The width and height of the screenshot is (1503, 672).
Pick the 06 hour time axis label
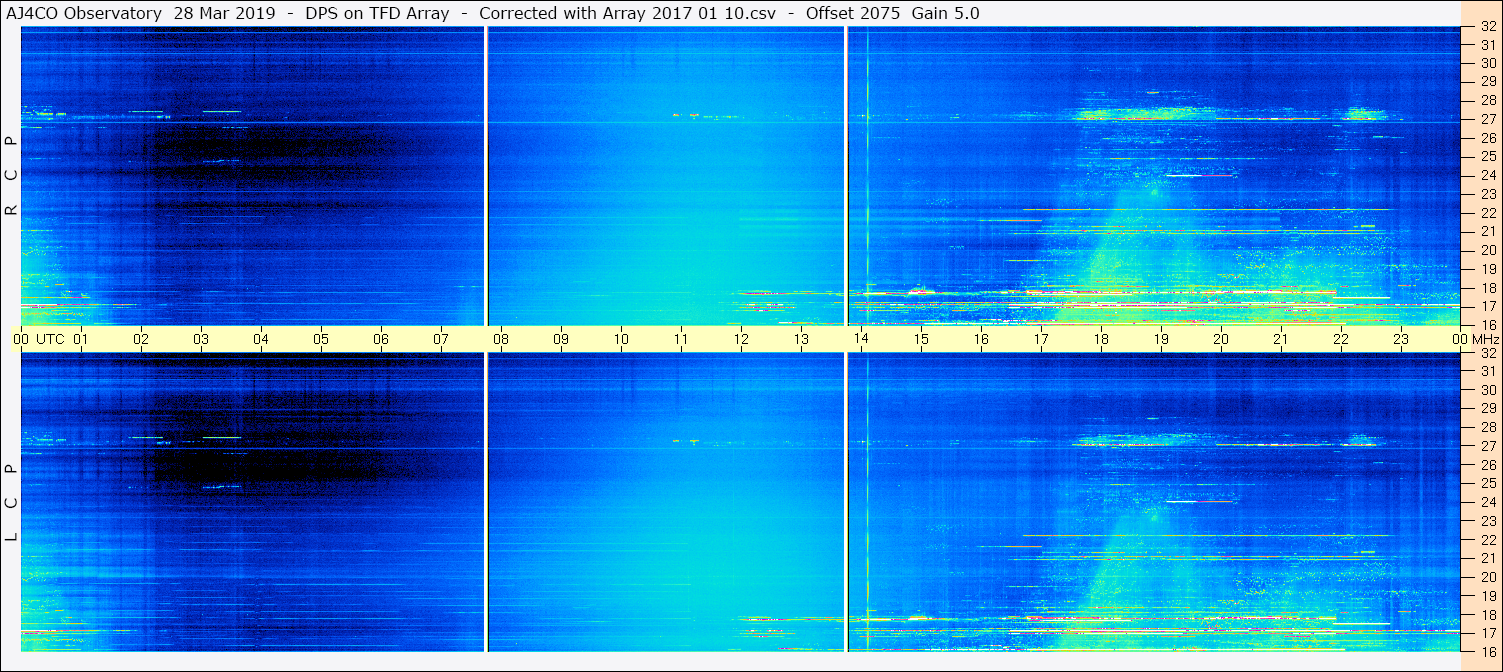point(381,339)
